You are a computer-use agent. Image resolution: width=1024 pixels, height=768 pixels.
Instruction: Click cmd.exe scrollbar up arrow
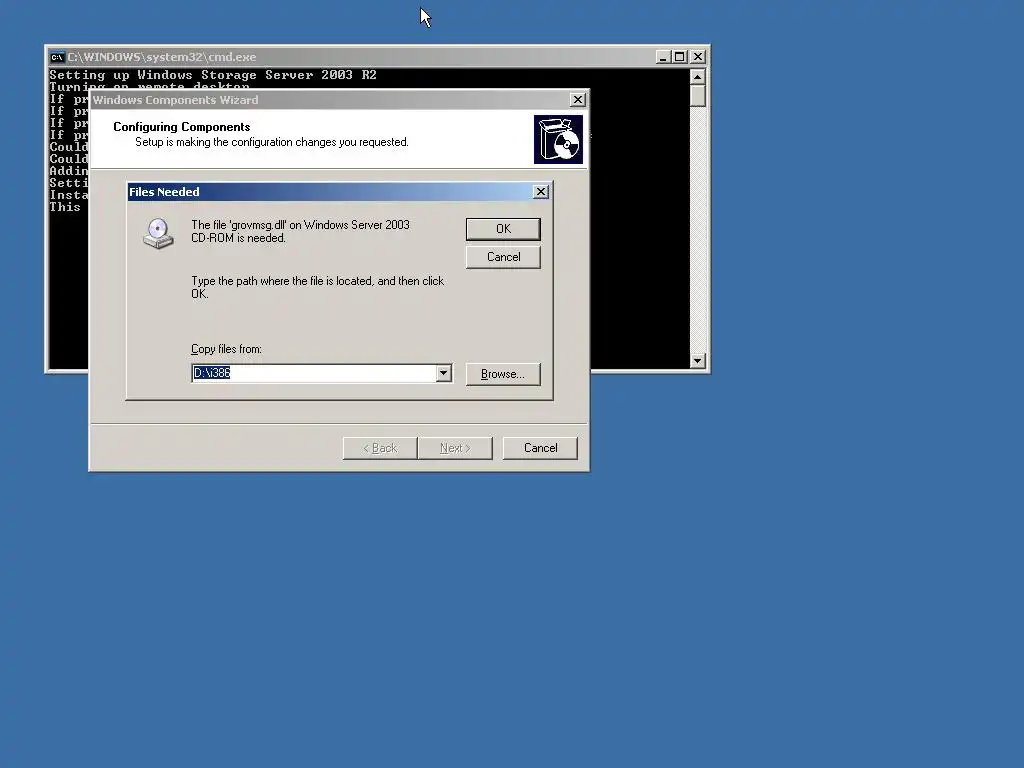click(x=697, y=77)
